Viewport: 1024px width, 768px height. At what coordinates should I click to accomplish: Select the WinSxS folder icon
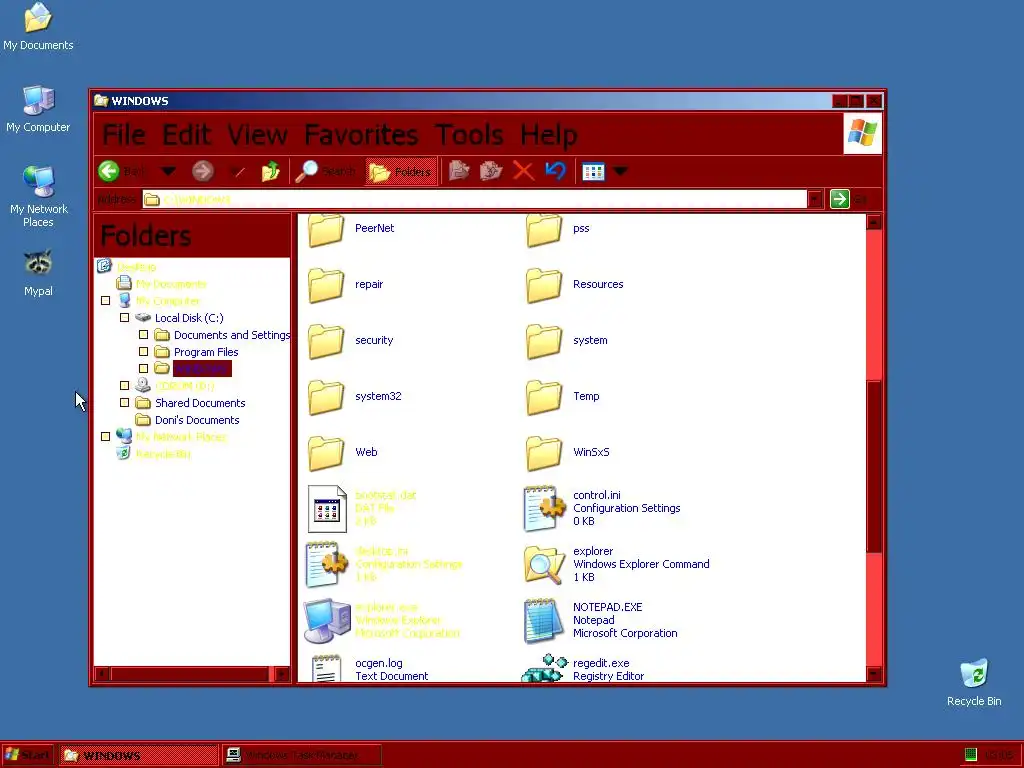[544, 453]
